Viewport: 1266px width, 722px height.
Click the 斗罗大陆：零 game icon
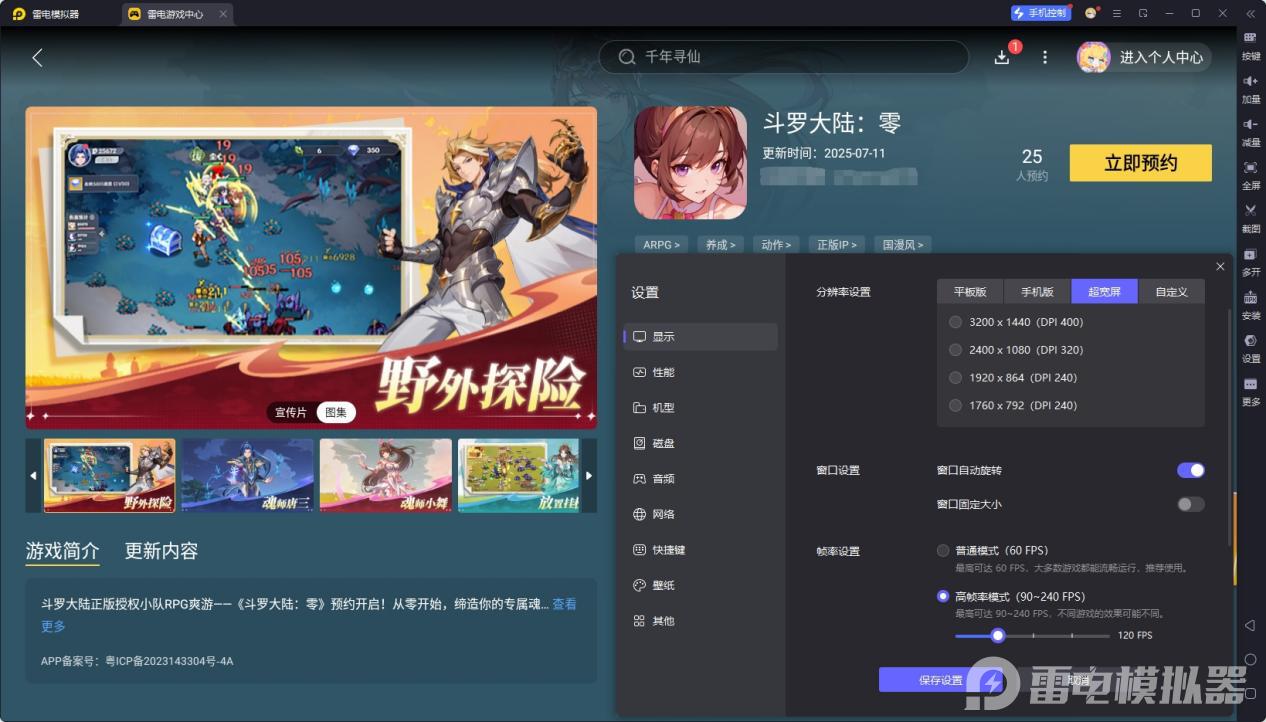click(x=690, y=163)
